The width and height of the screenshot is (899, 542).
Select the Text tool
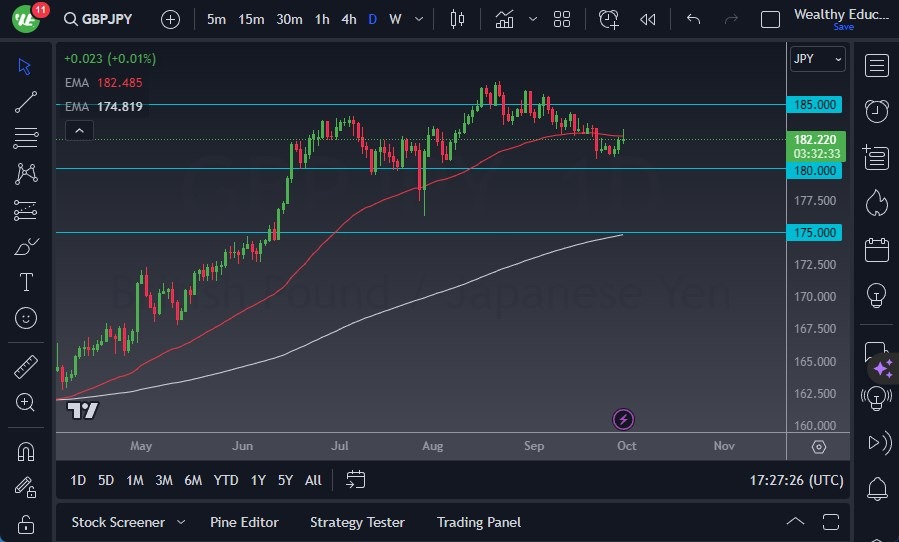26,282
